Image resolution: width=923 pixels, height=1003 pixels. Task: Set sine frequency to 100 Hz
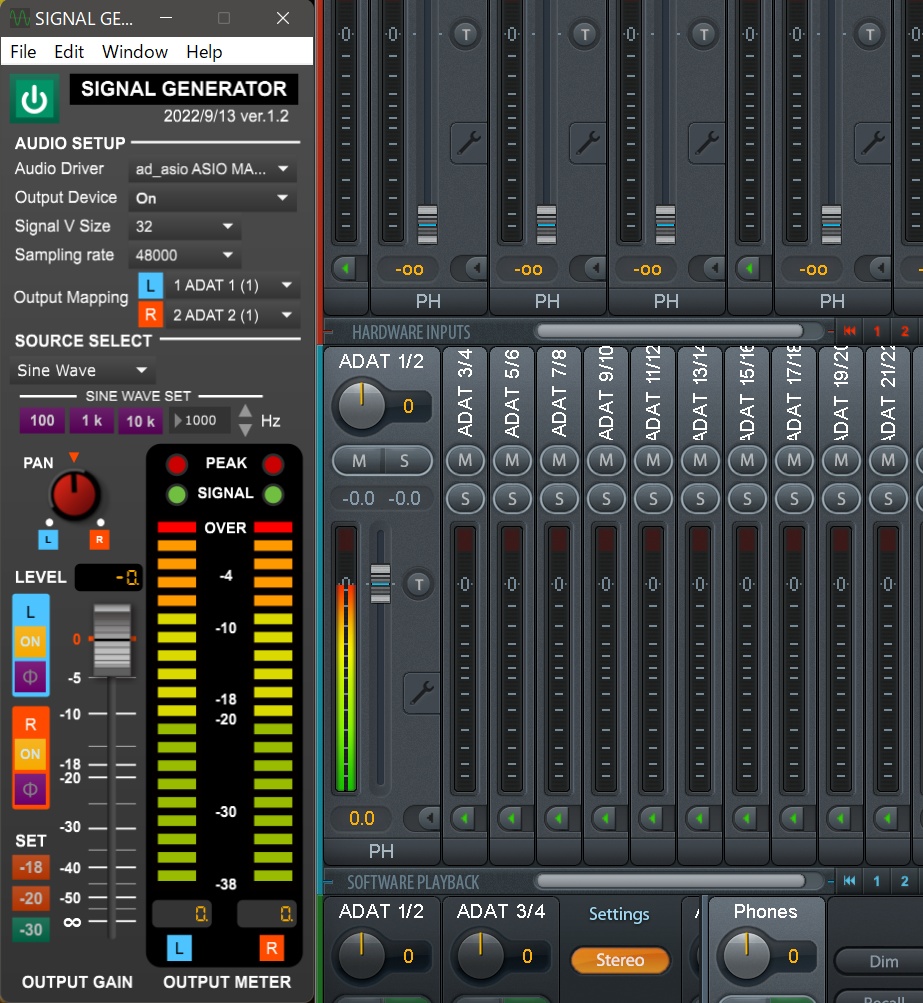coord(42,421)
